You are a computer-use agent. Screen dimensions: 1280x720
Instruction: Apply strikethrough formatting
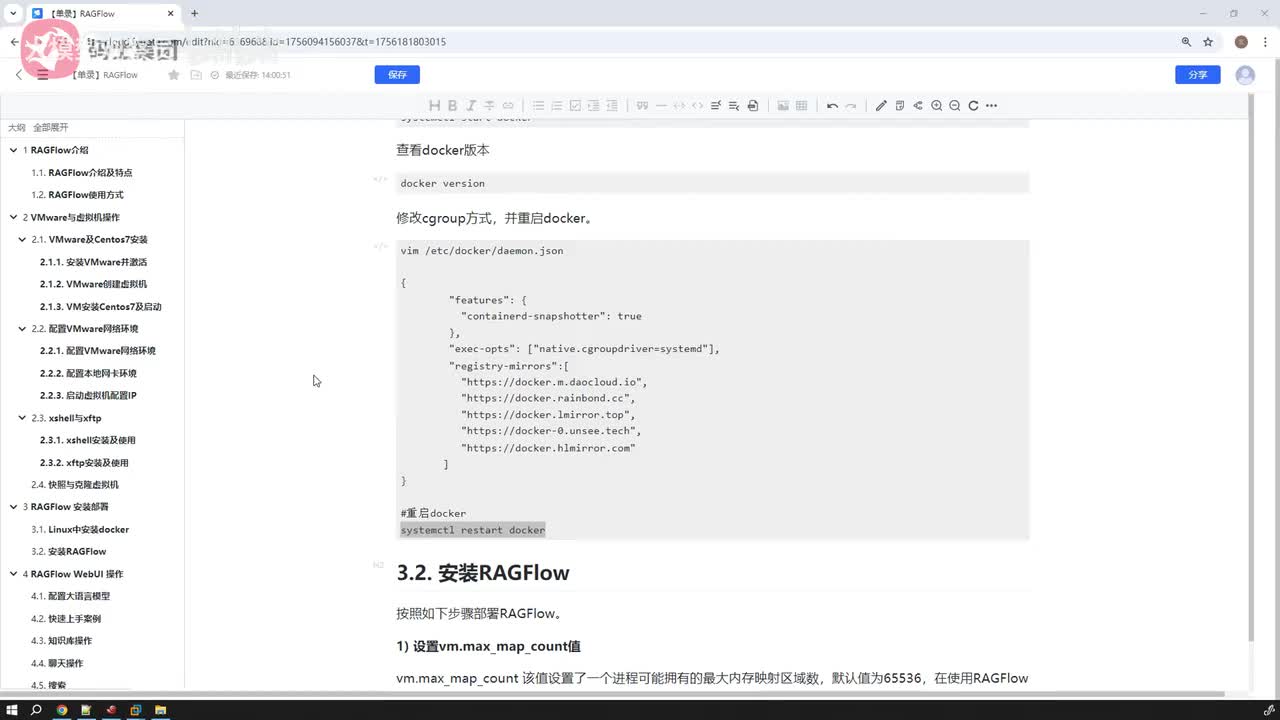tap(489, 106)
